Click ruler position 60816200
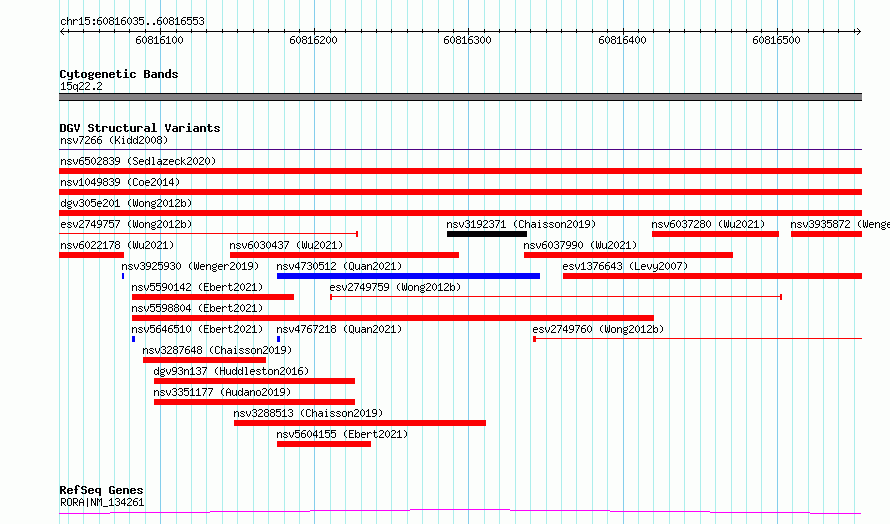Image resolution: width=890 pixels, height=524 pixels. pos(313,40)
